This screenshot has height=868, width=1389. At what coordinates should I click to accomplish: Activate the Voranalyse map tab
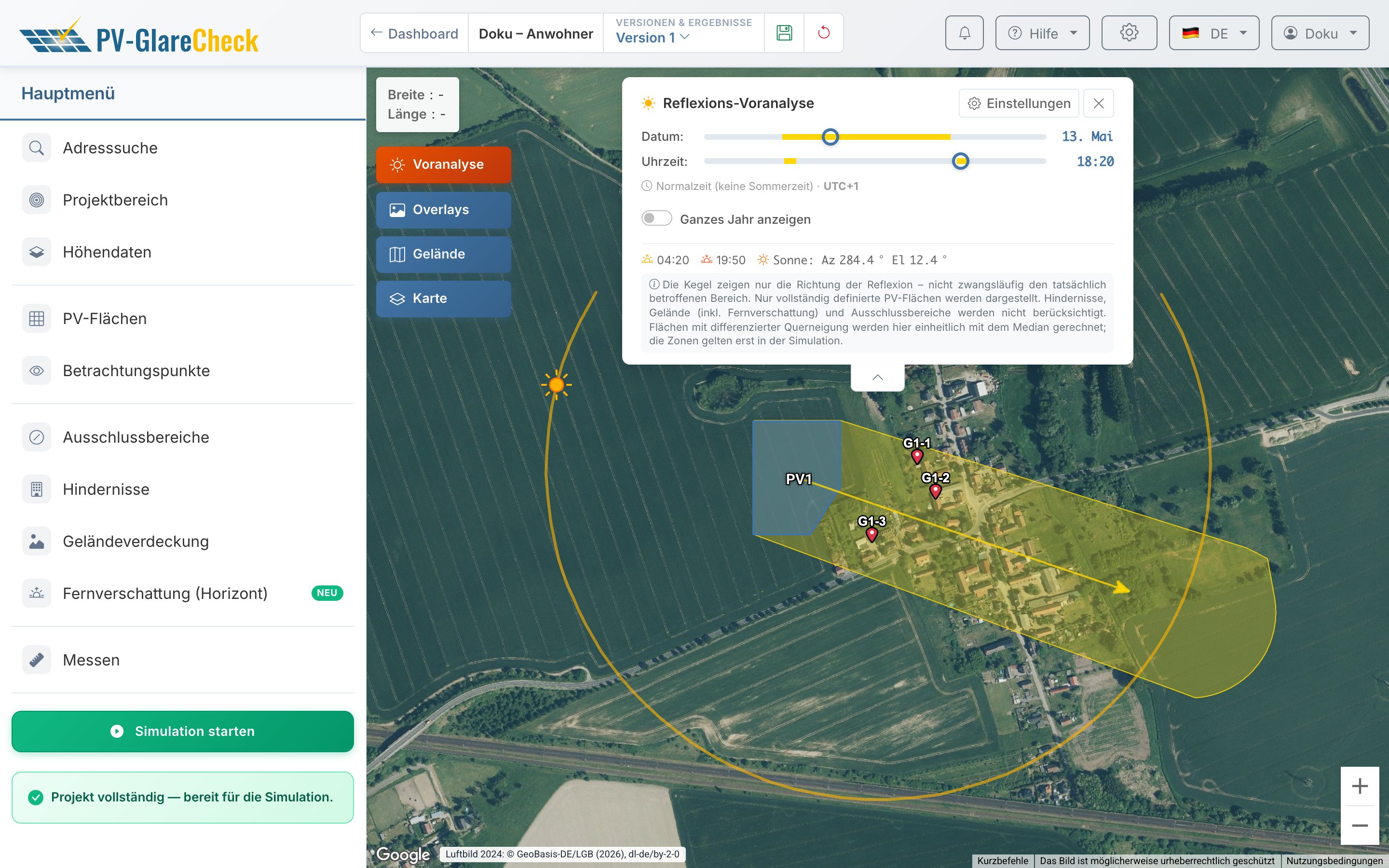pos(444,165)
